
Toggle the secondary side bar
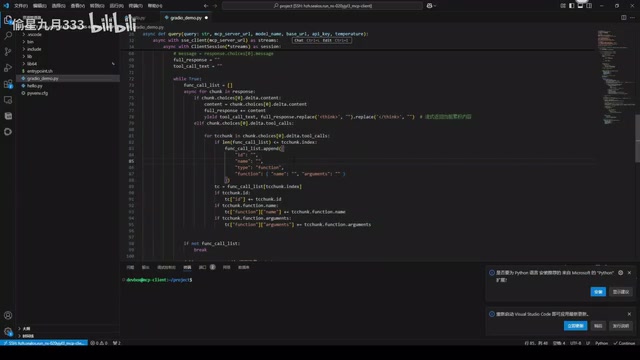(x=589, y=6)
